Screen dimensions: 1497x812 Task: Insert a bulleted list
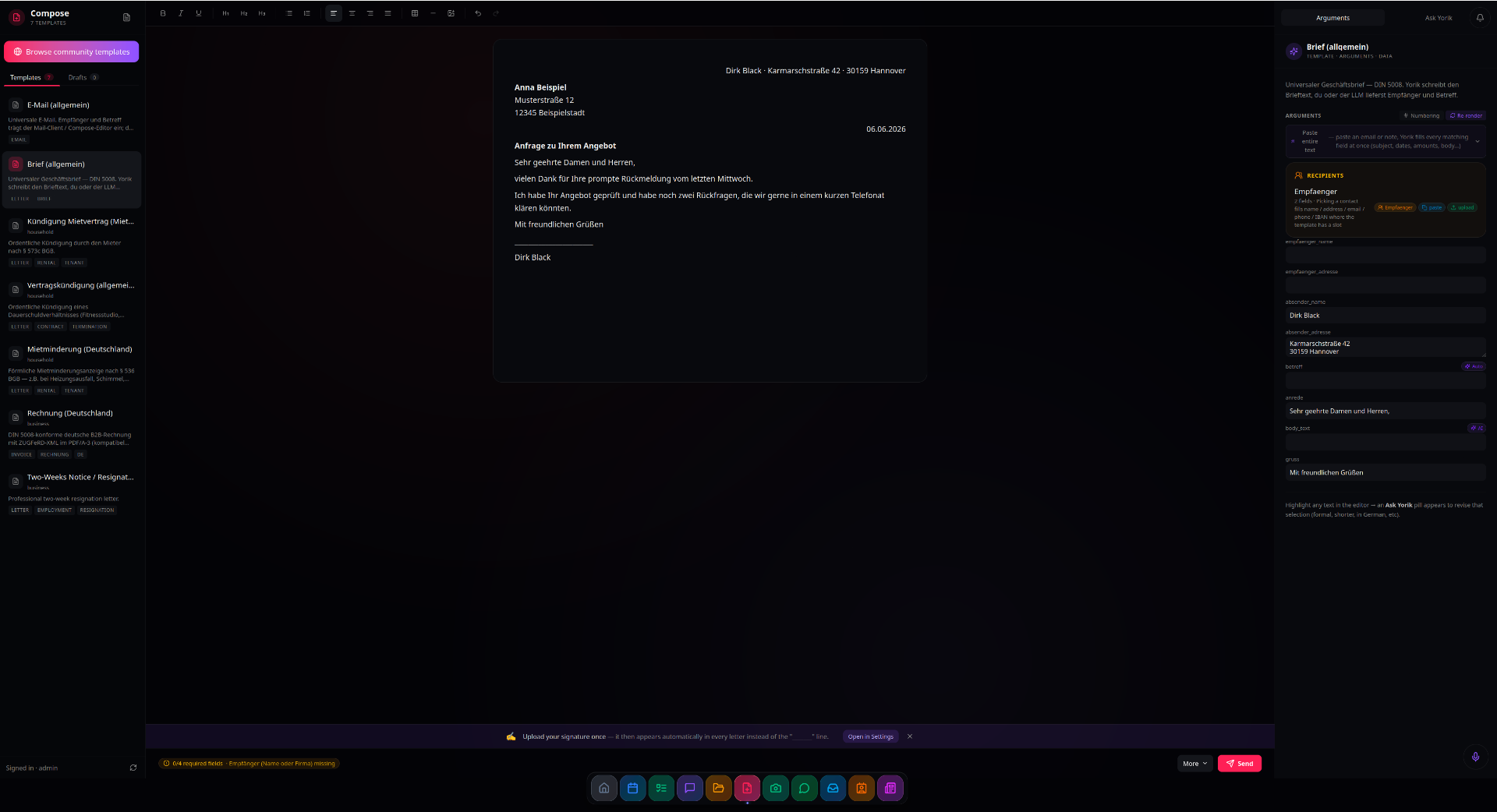click(289, 13)
